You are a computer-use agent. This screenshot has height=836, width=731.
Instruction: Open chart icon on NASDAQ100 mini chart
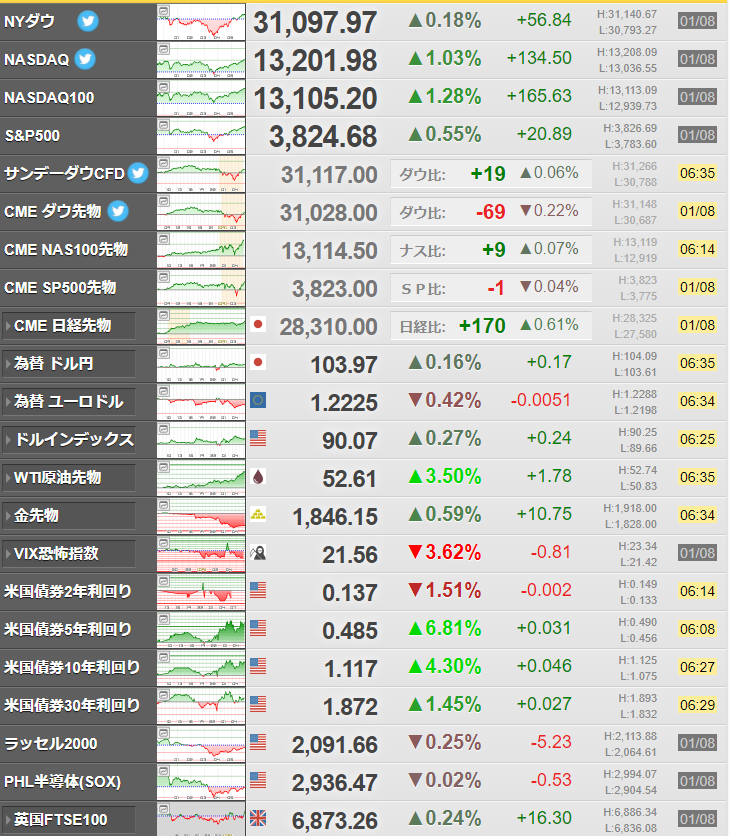[164, 87]
